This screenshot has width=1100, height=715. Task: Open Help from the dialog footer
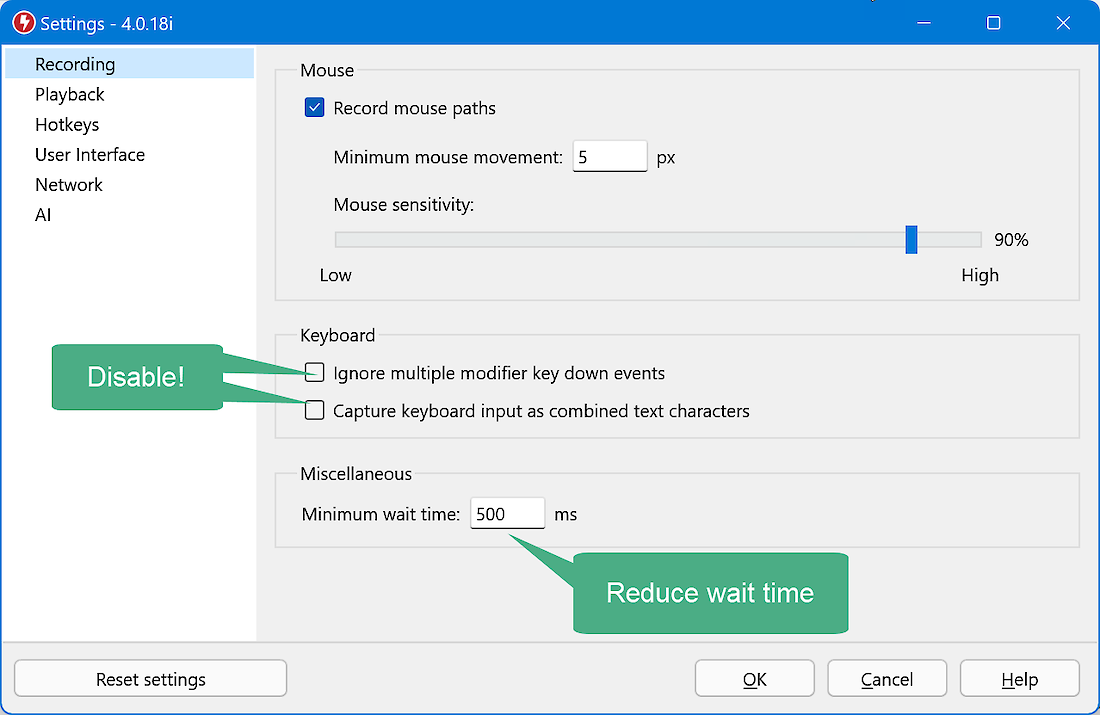click(1019, 679)
